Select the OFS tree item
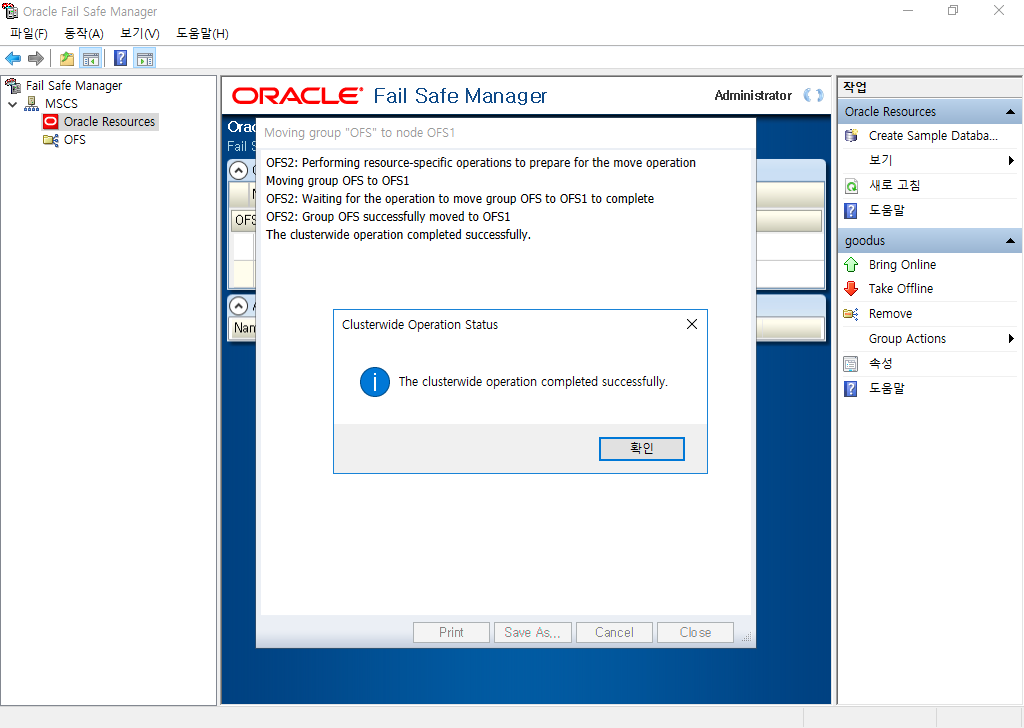This screenshot has width=1024, height=728. pyautogui.click(x=74, y=140)
